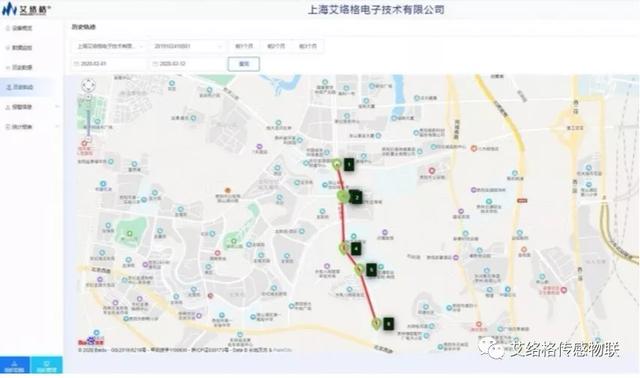Click track marker labeled 2 on the route
640x378 pixels.
[356, 198]
